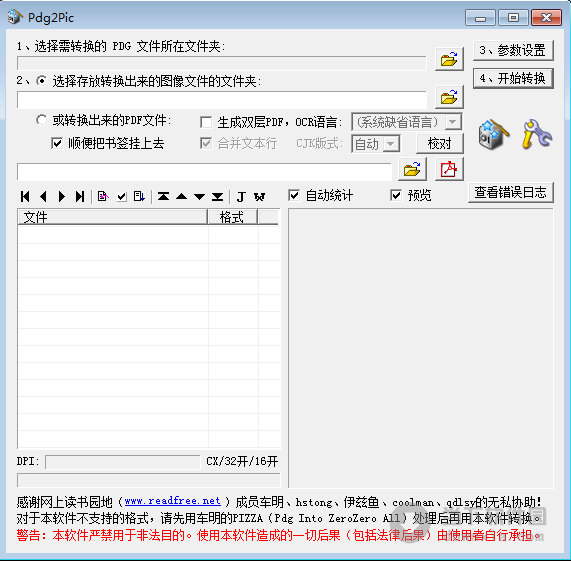Viewport: 571px width, 561px height.
Task: Click the document with pink arrow icon
Action: click(103, 197)
